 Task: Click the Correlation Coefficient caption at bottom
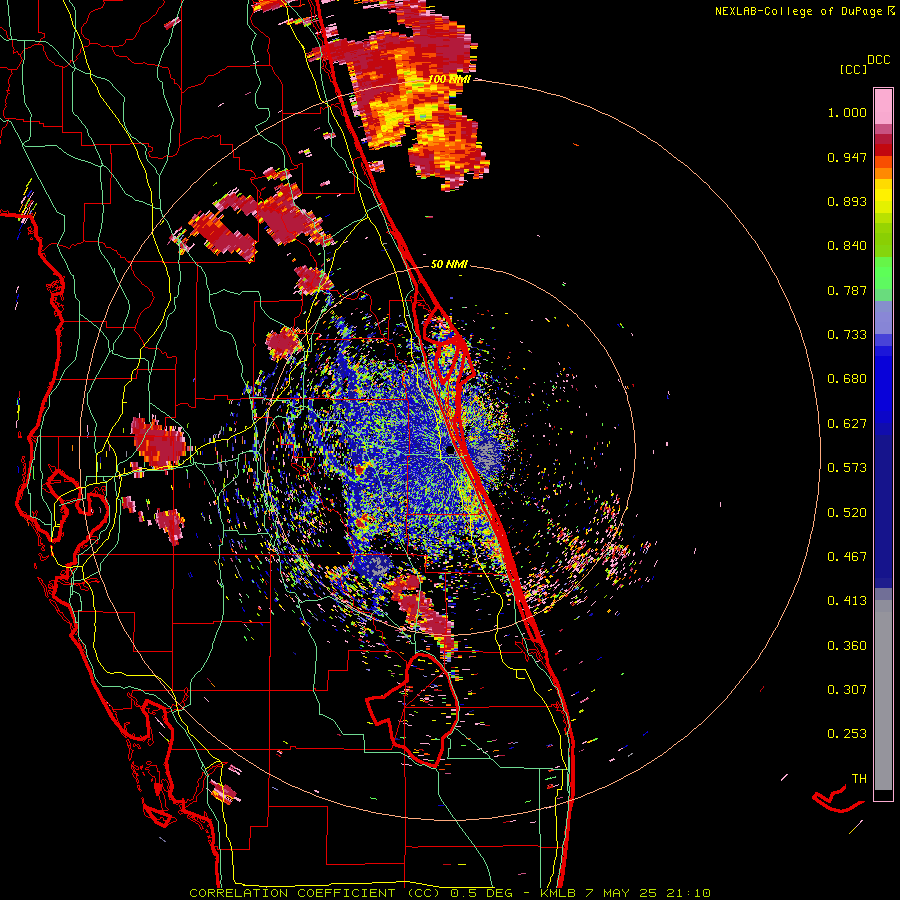pyautogui.click(x=450, y=893)
